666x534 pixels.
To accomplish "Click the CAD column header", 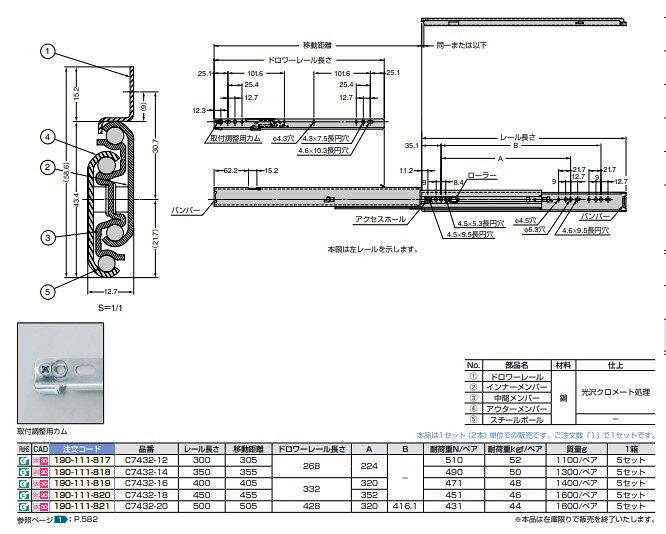I will point(40,449).
